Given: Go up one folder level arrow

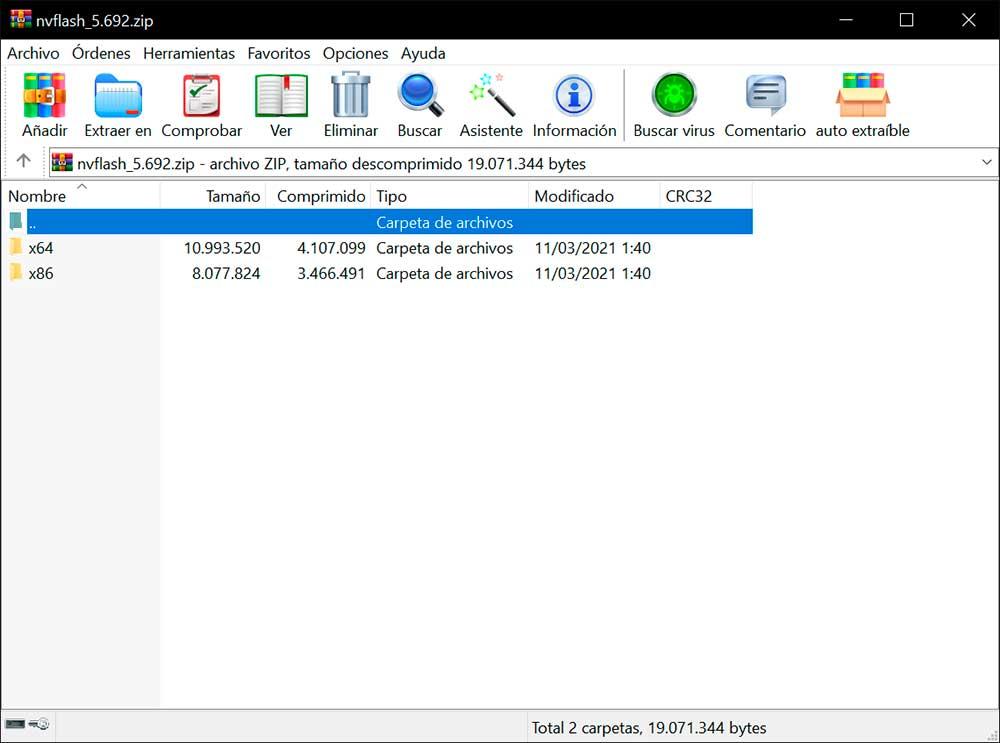Looking at the screenshot, I should [24, 161].
